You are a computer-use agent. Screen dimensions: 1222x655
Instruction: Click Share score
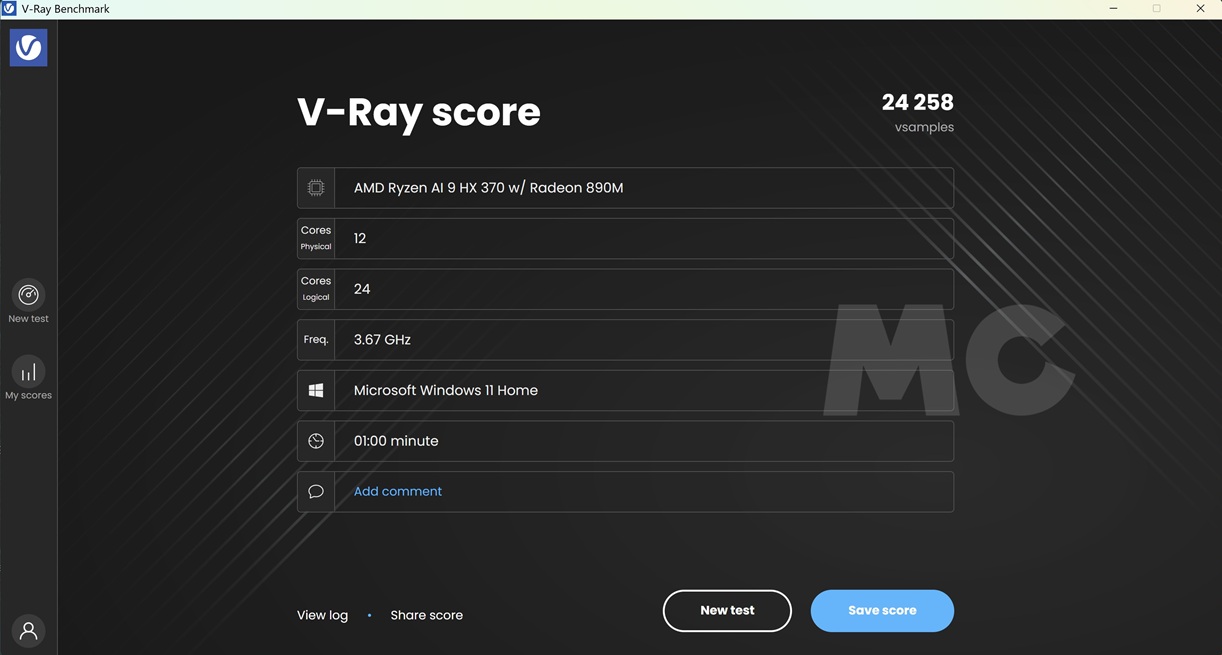(426, 614)
